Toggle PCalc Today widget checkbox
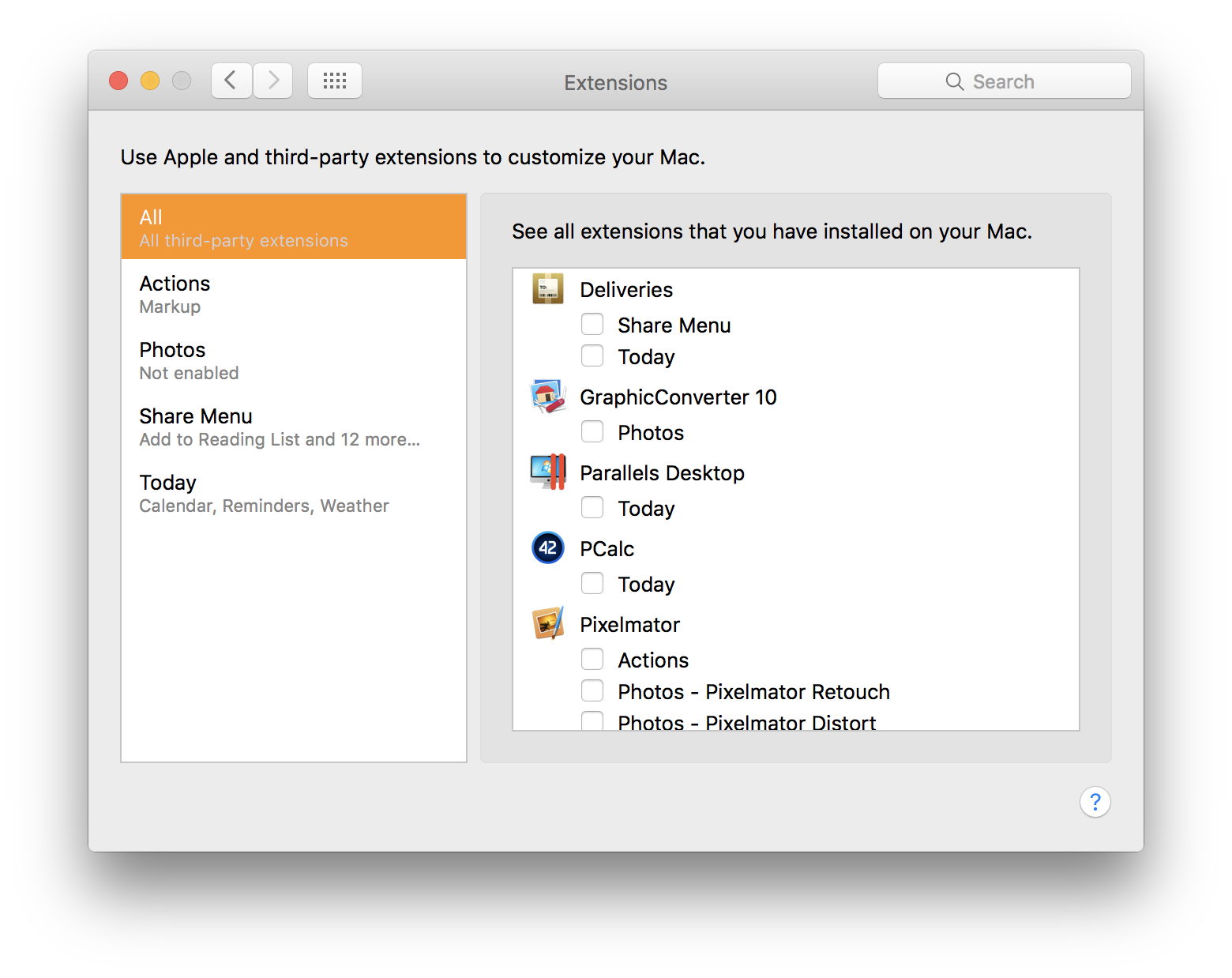Screen dimensions: 1232x978 (x=592, y=584)
